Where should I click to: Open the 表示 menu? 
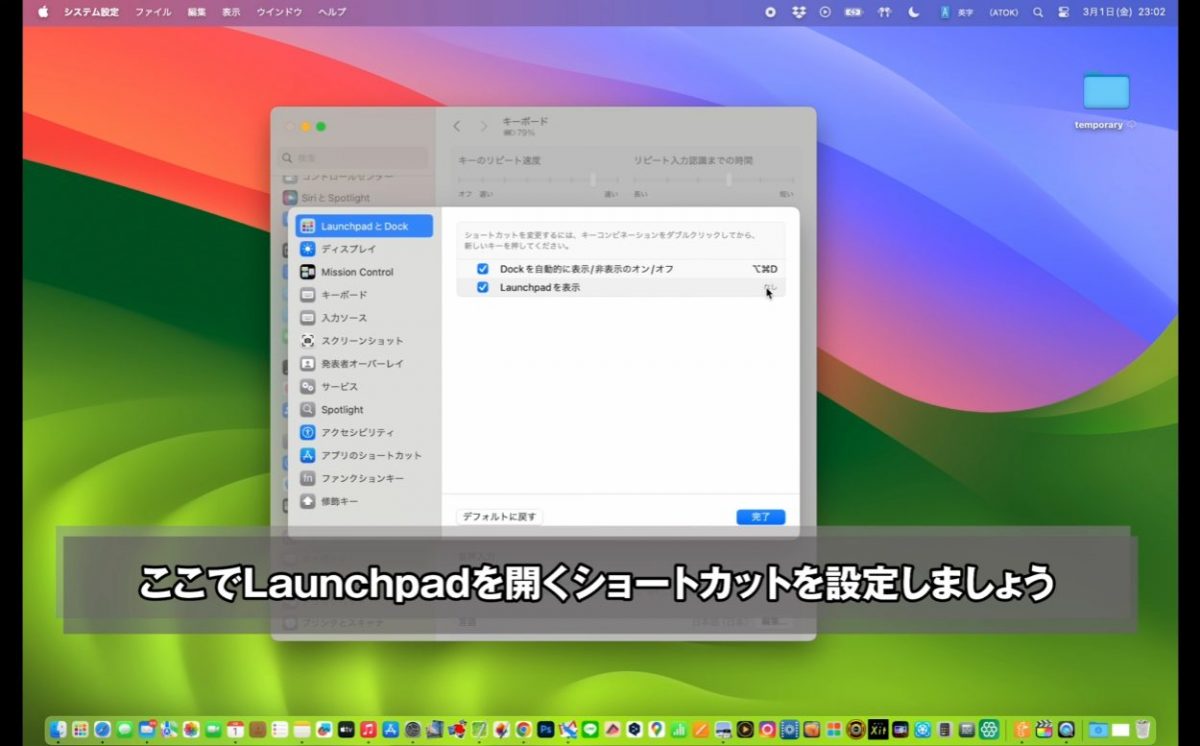pyautogui.click(x=231, y=12)
